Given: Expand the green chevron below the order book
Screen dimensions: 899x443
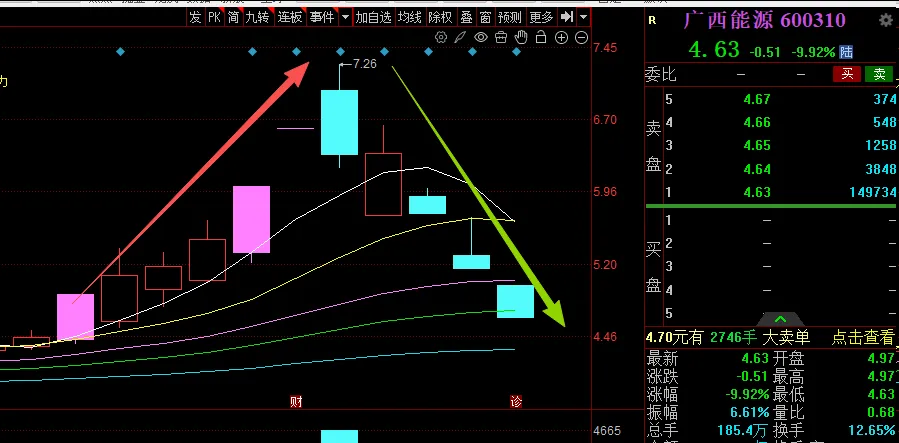Looking at the screenshot, I should point(780,319).
